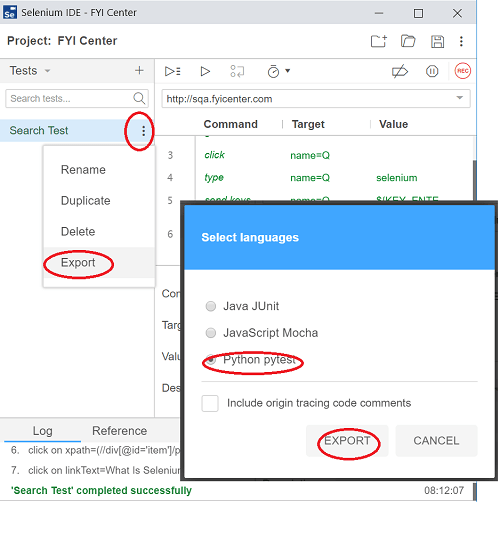Run current test play icon
This screenshot has width=500, height=542.
205,71
